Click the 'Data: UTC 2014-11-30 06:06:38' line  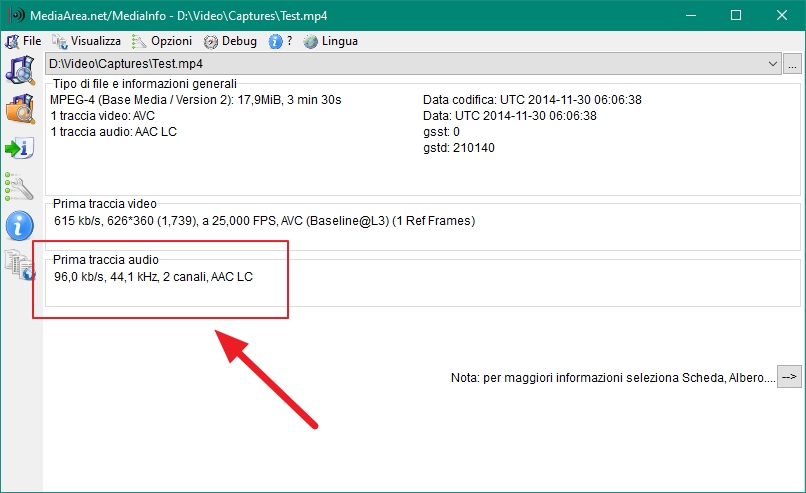tap(509, 116)
